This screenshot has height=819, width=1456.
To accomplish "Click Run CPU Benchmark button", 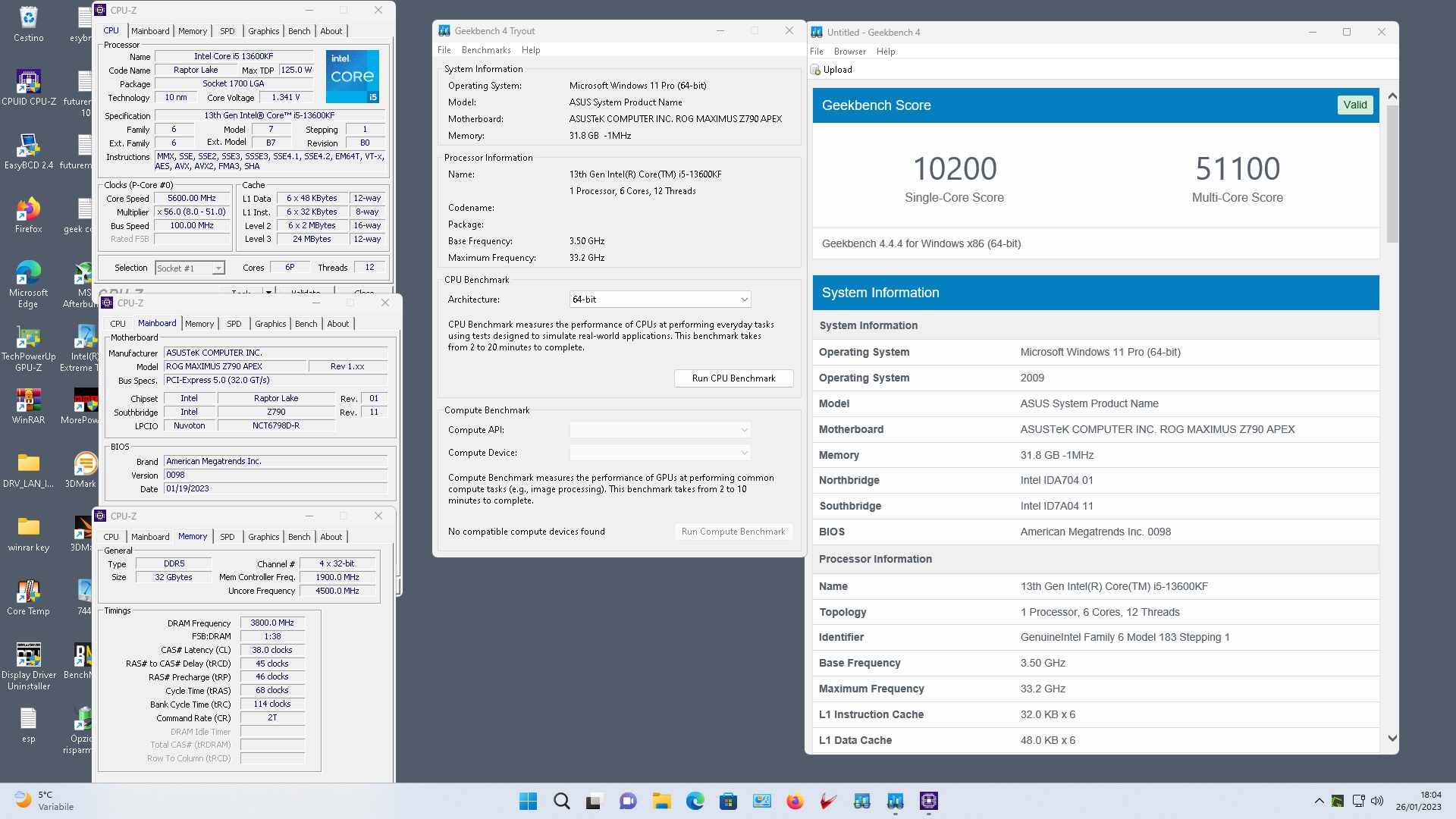I will (x=733, y=378).
